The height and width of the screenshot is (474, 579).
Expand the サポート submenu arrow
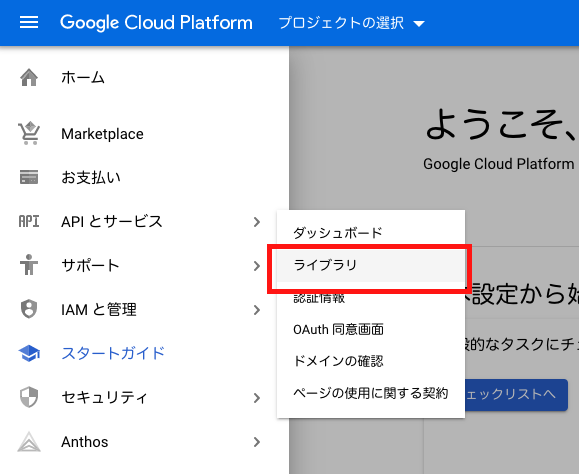point(257,266)
